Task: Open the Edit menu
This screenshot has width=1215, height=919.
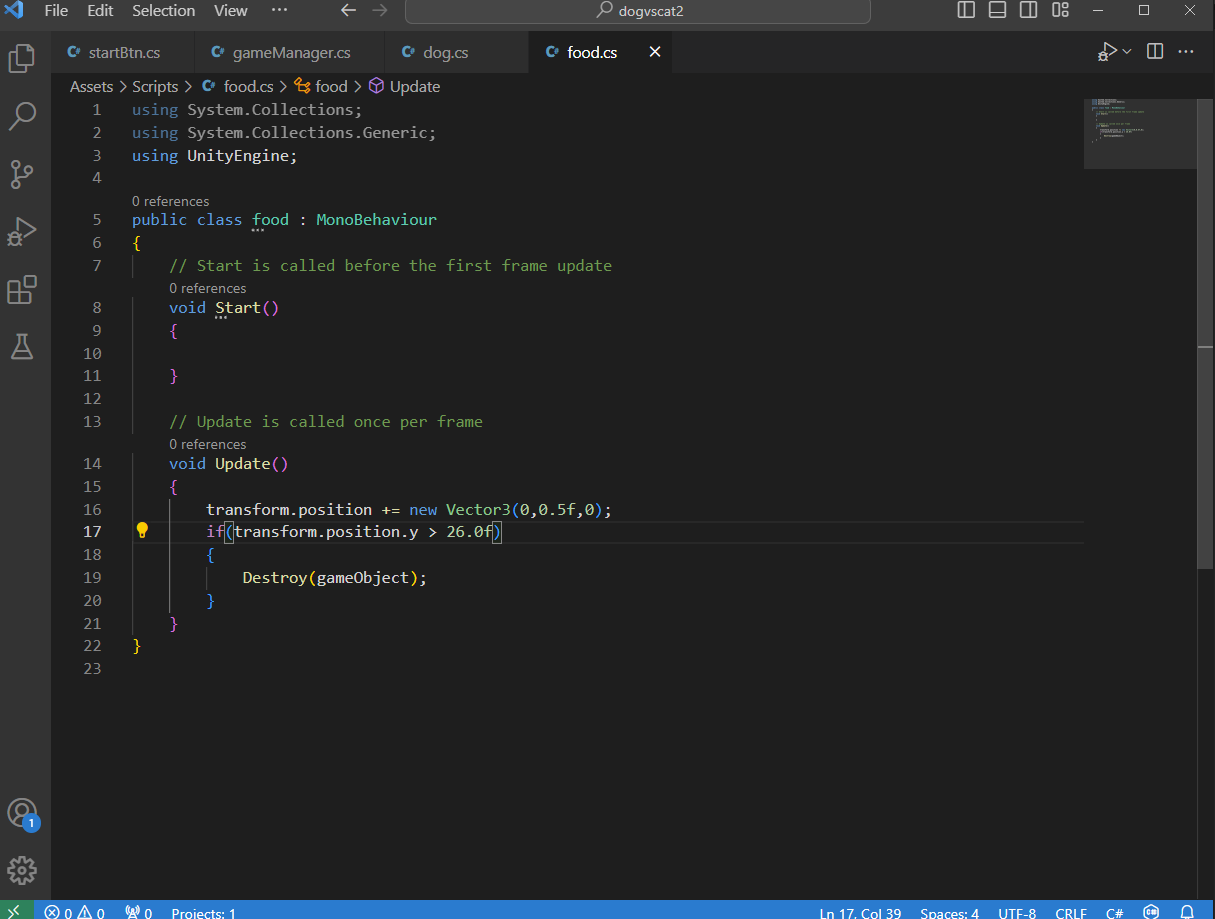Action: (100, 11)
